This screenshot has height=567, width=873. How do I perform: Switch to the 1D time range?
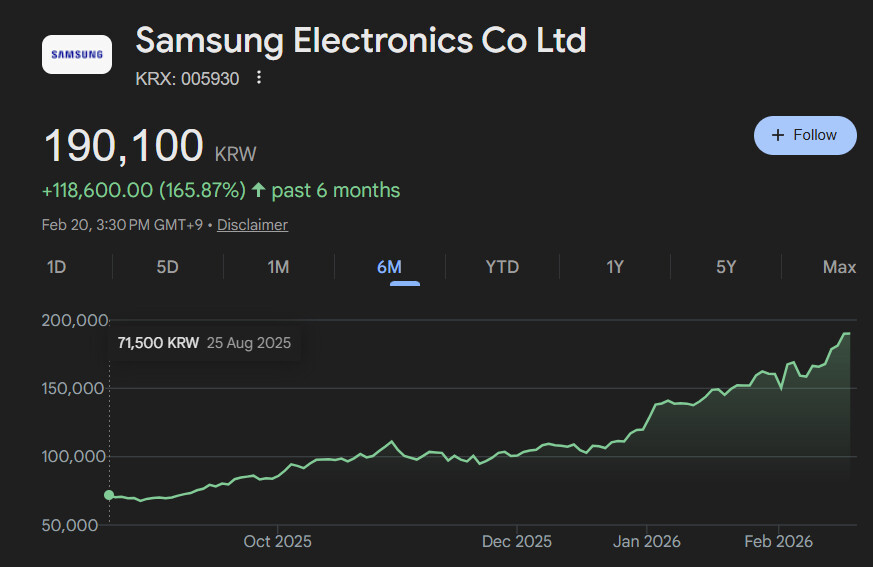point(57,267)
